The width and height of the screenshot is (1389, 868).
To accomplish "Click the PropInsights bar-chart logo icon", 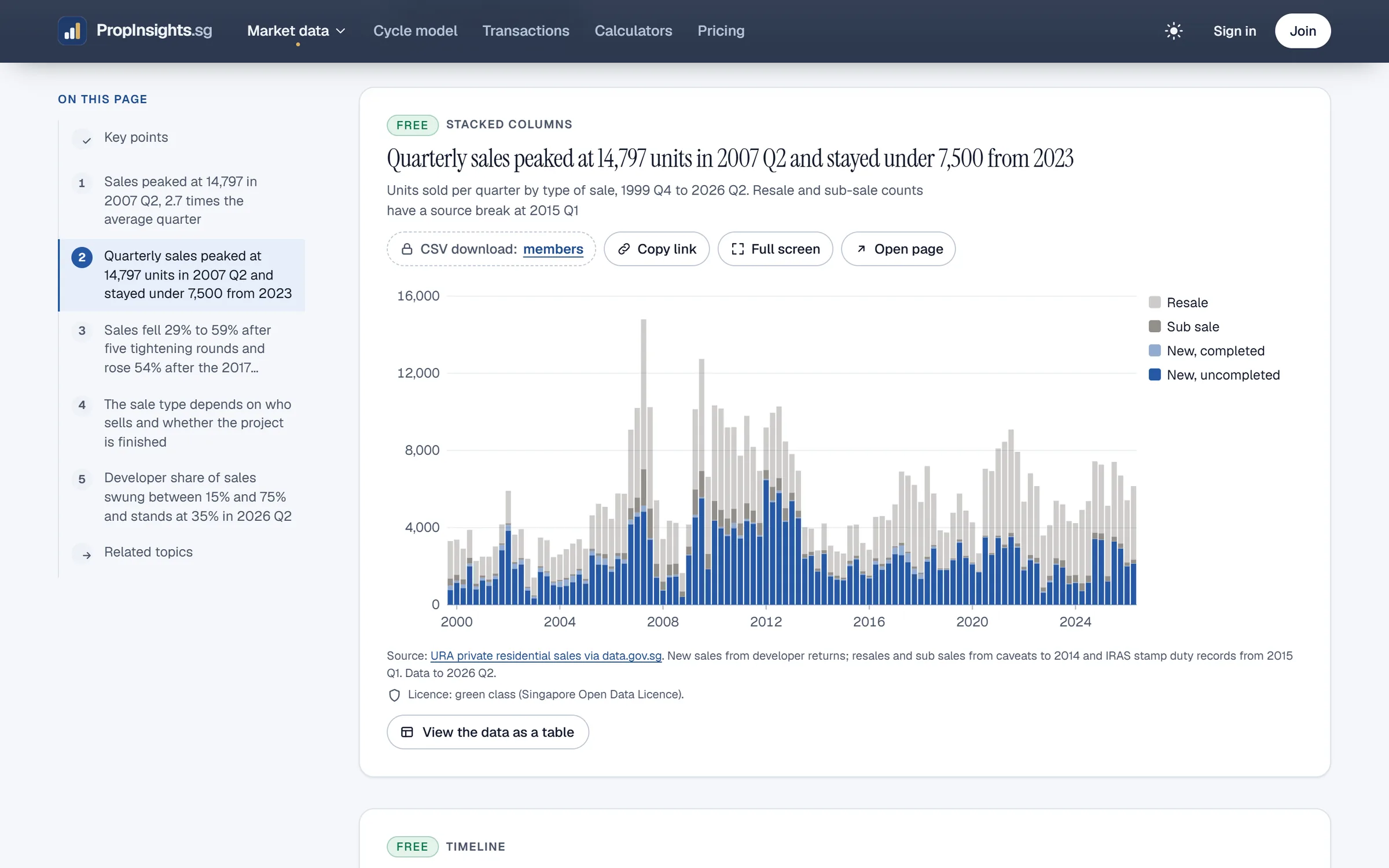I will click(72, 31).
